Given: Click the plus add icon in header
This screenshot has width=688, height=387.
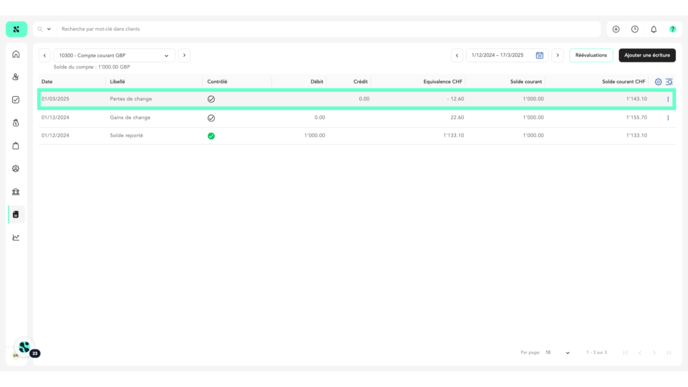Looking at the screenshot, I should 616,29.
